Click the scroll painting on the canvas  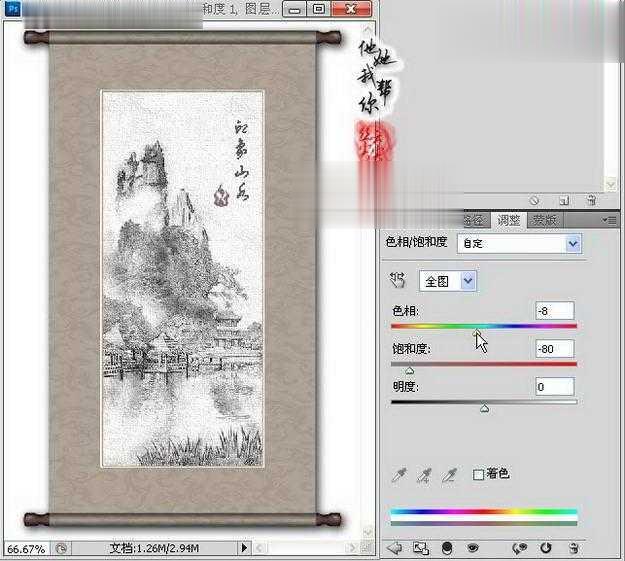[x=183, y=278]
